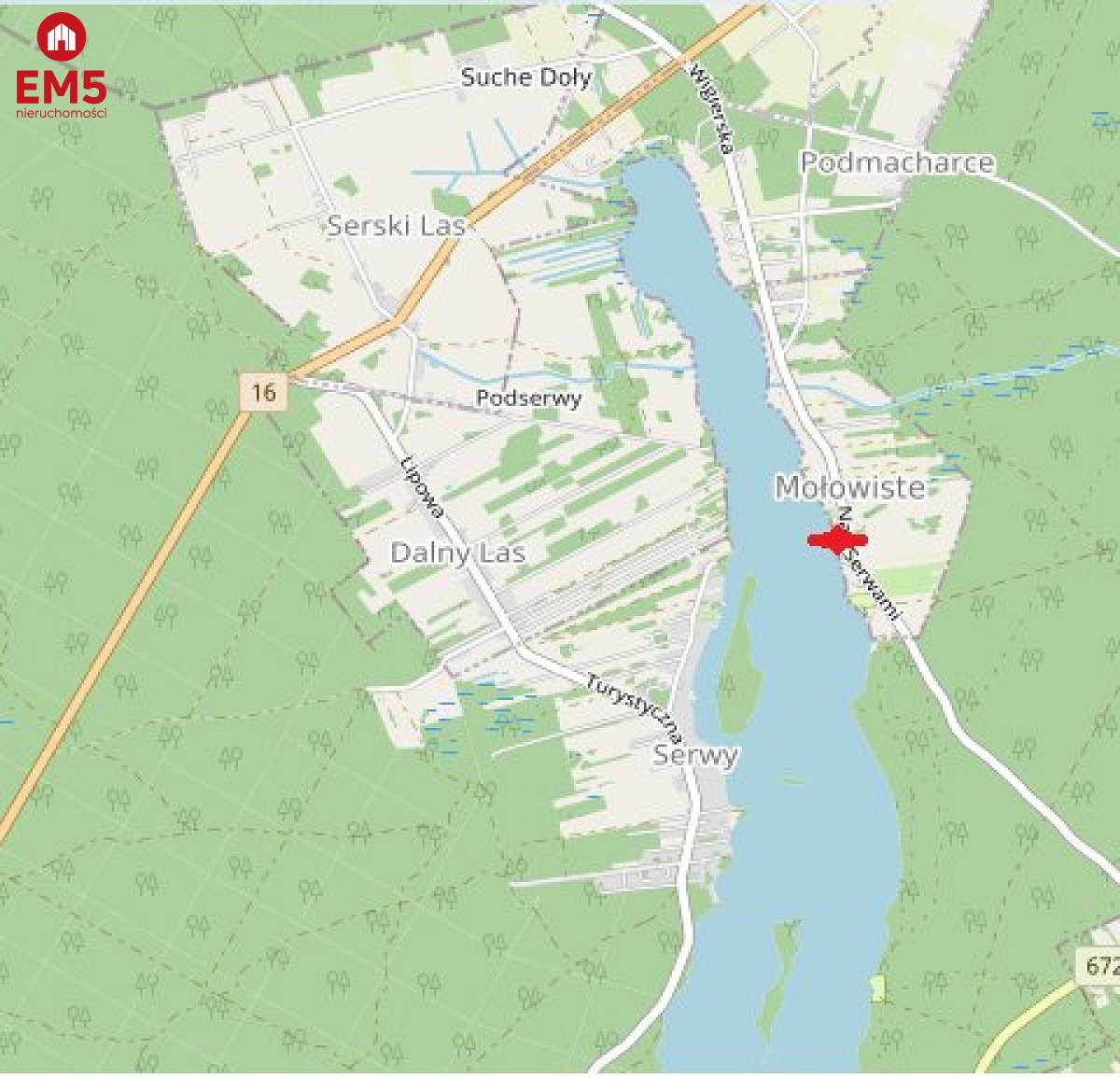Click the Serwy village label
This screenshot has width=1120, height=1078.
(696, 755)
